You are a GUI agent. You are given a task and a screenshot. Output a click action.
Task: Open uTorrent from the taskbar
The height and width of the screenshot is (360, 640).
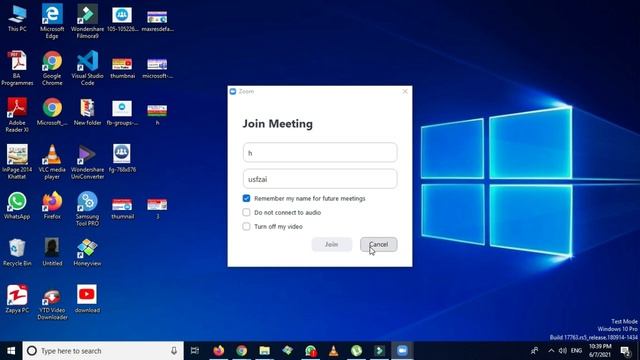[356, 351]
